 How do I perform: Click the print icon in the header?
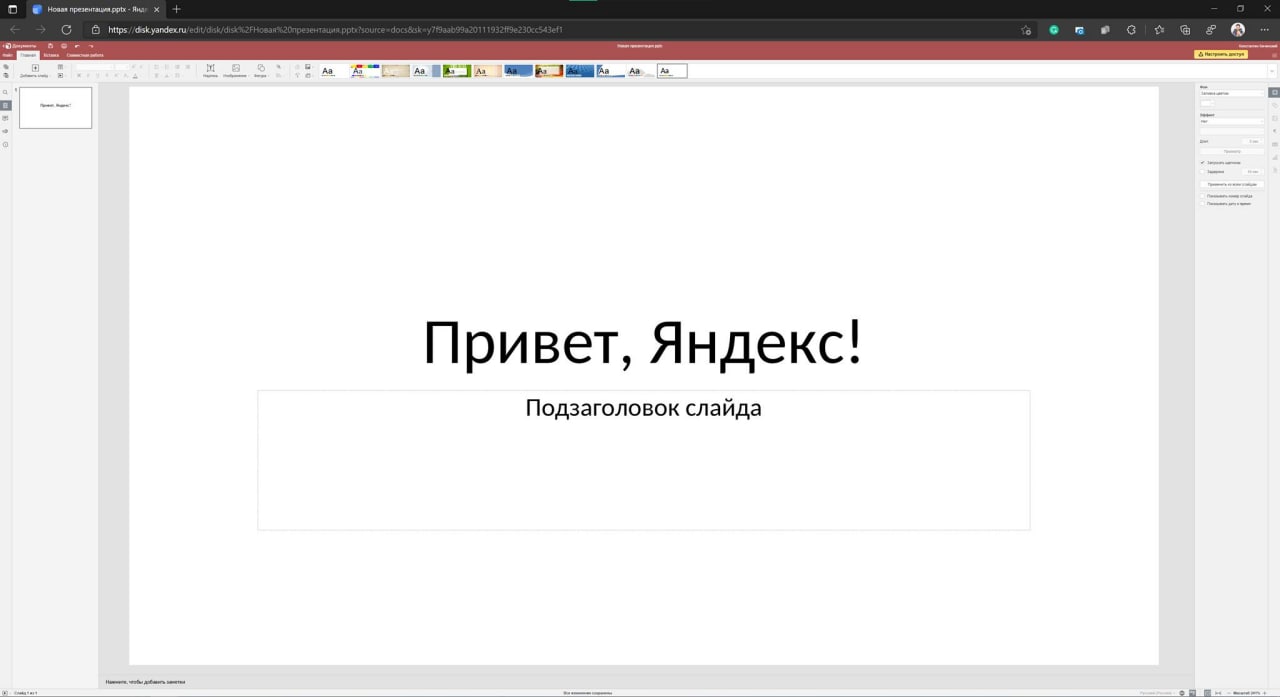click(x=64, y=46)
